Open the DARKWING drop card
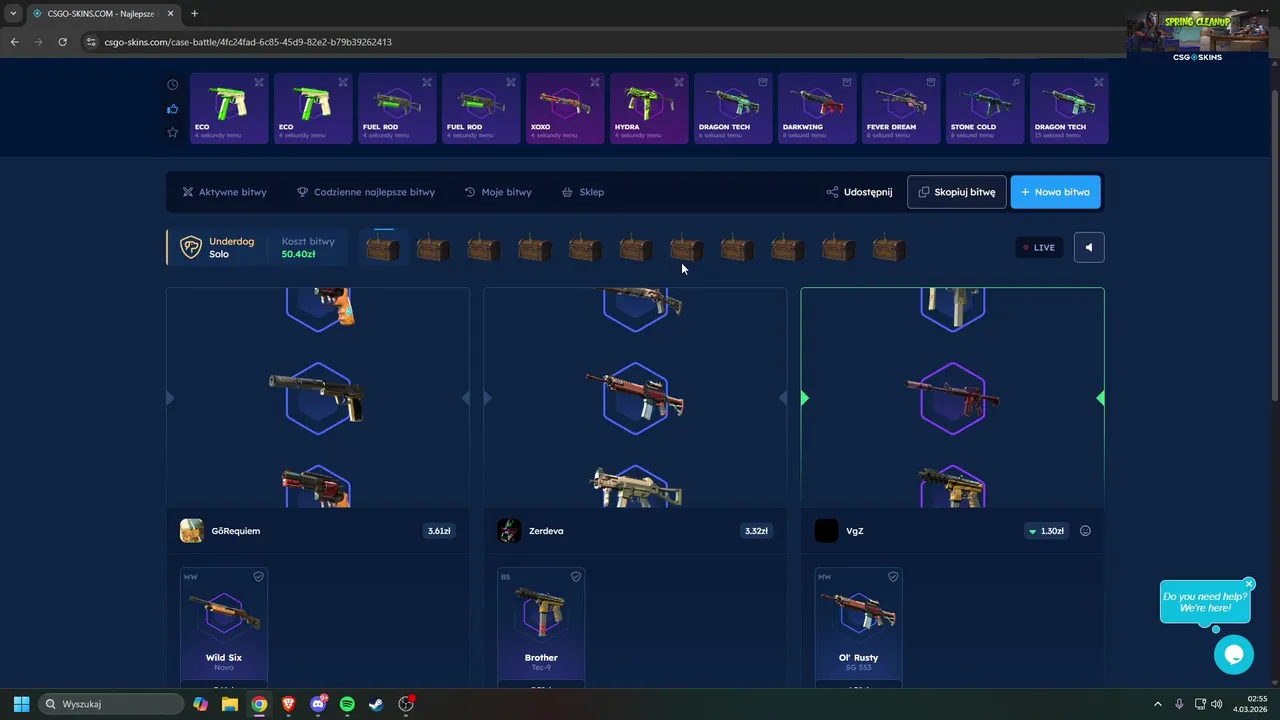 [x=817, y=108]
